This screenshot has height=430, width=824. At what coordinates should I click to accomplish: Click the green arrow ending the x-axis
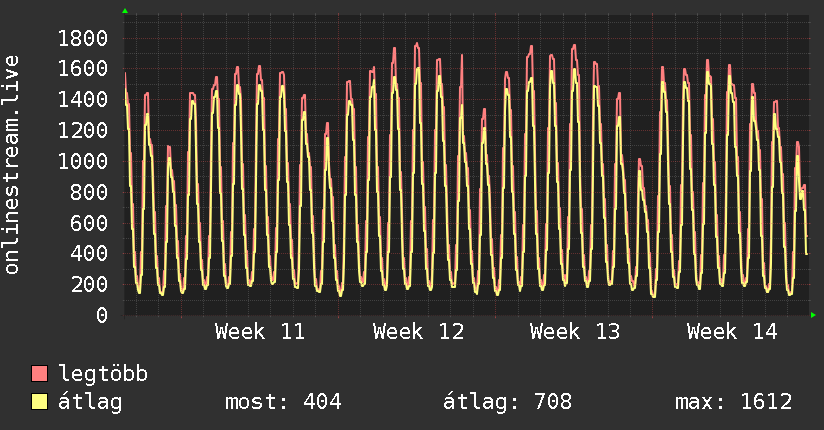click(814, 315)
